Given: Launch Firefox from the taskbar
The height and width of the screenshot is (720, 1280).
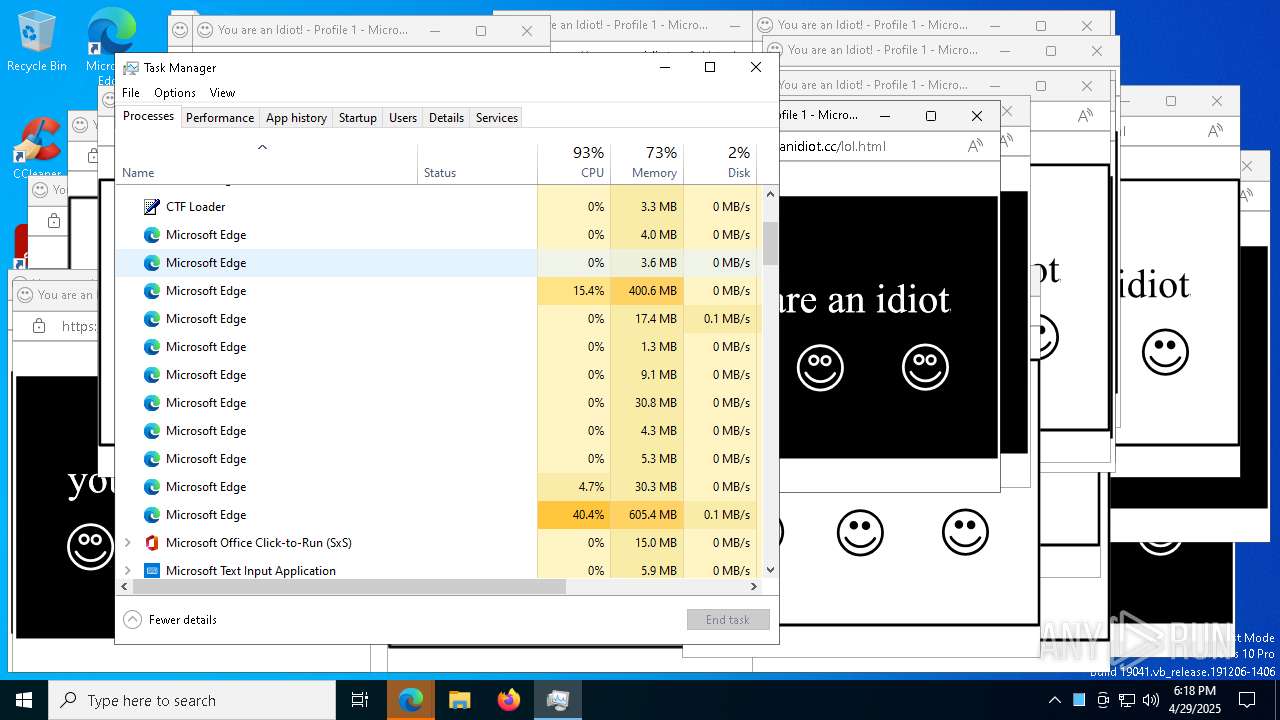Looking at the screenshot, I should coord(509,700).
